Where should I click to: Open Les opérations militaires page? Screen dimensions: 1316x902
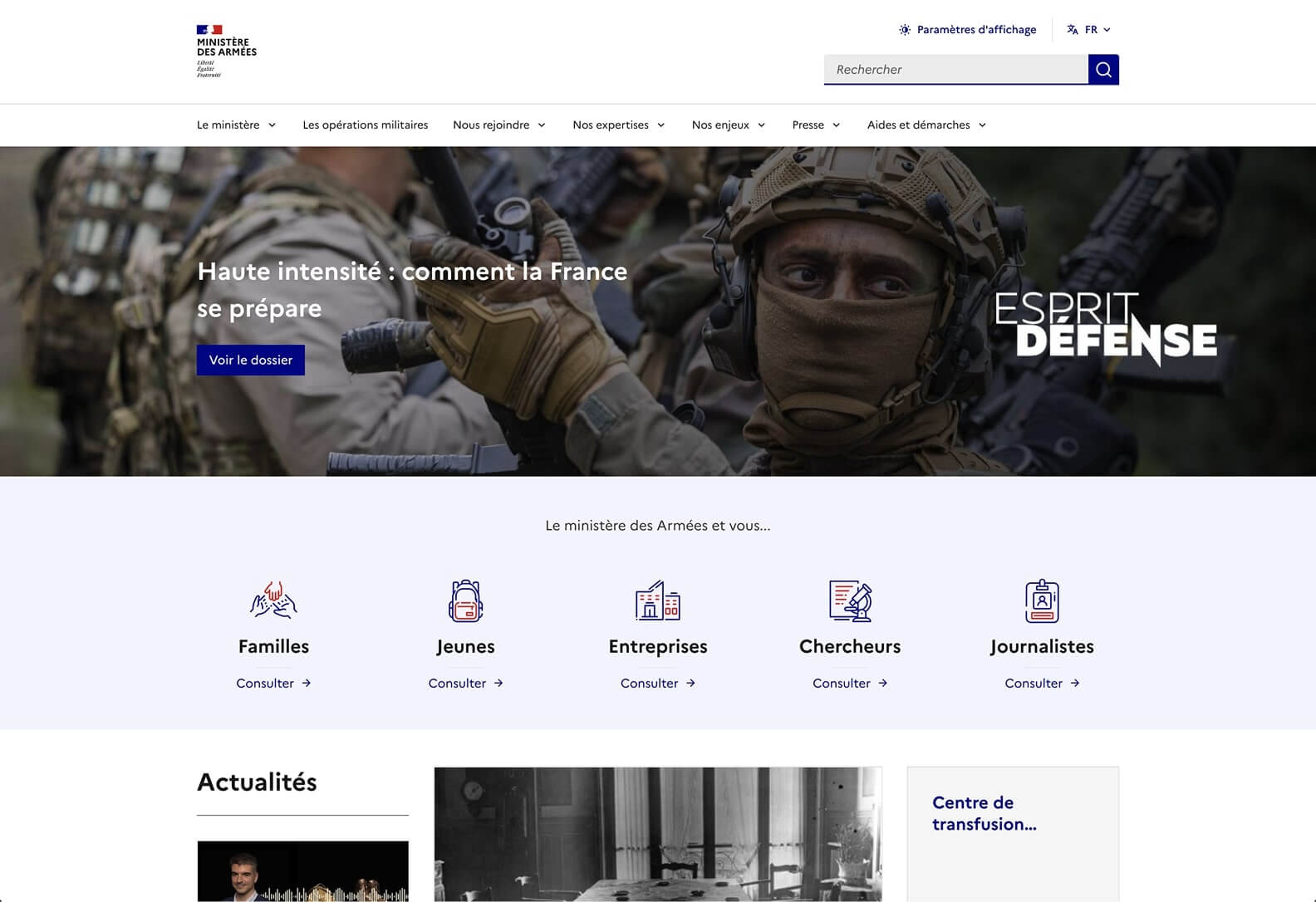tap(366, 125)
